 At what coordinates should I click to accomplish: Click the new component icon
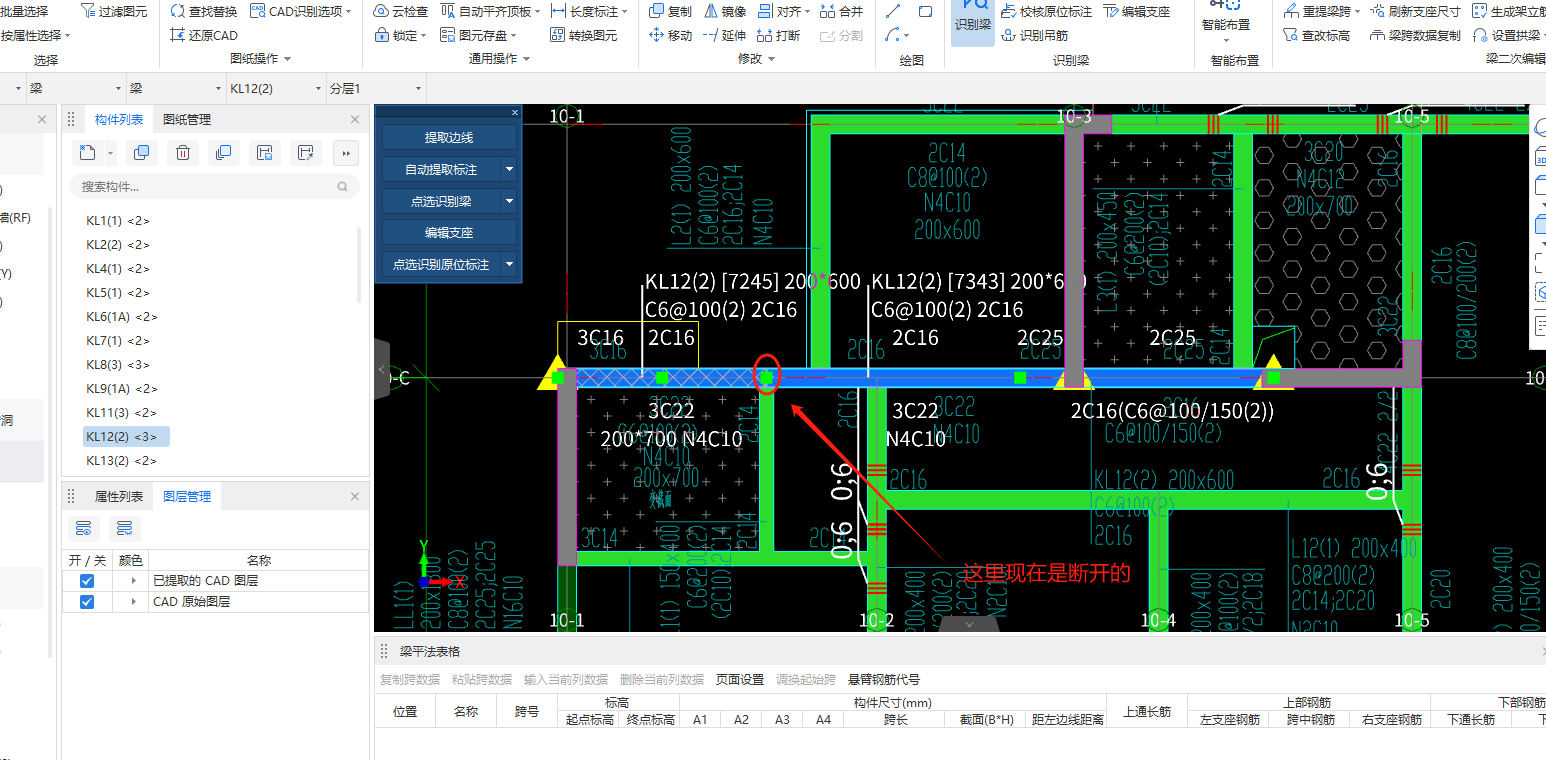[x=88, y=153]
